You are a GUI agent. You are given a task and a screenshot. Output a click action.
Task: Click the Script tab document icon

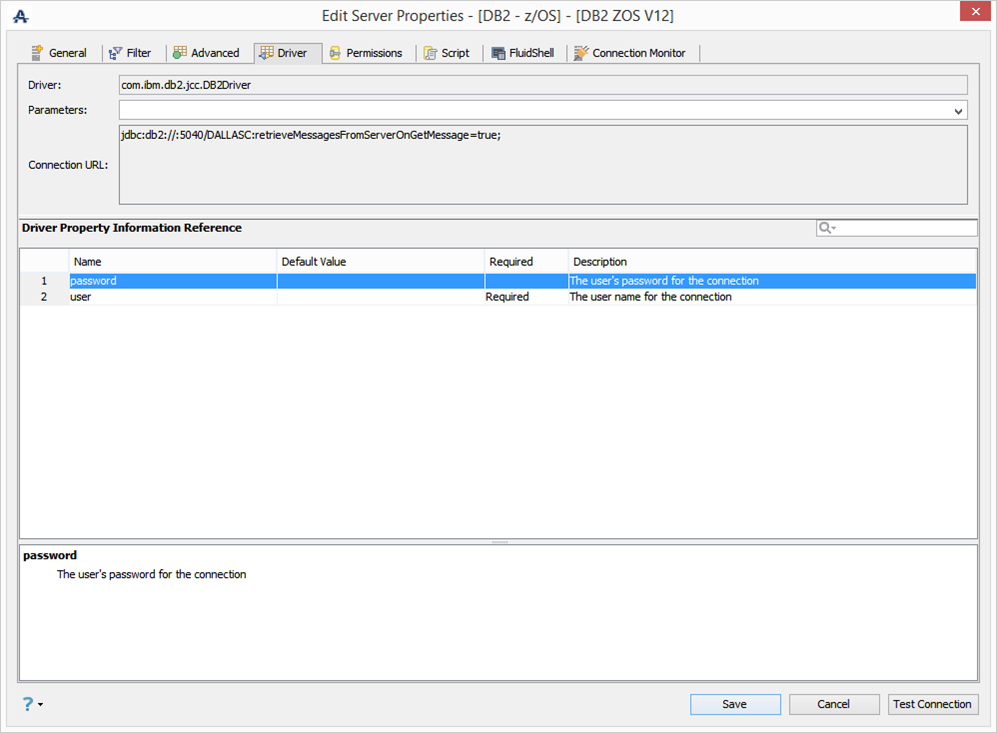[x=430, y=53]
